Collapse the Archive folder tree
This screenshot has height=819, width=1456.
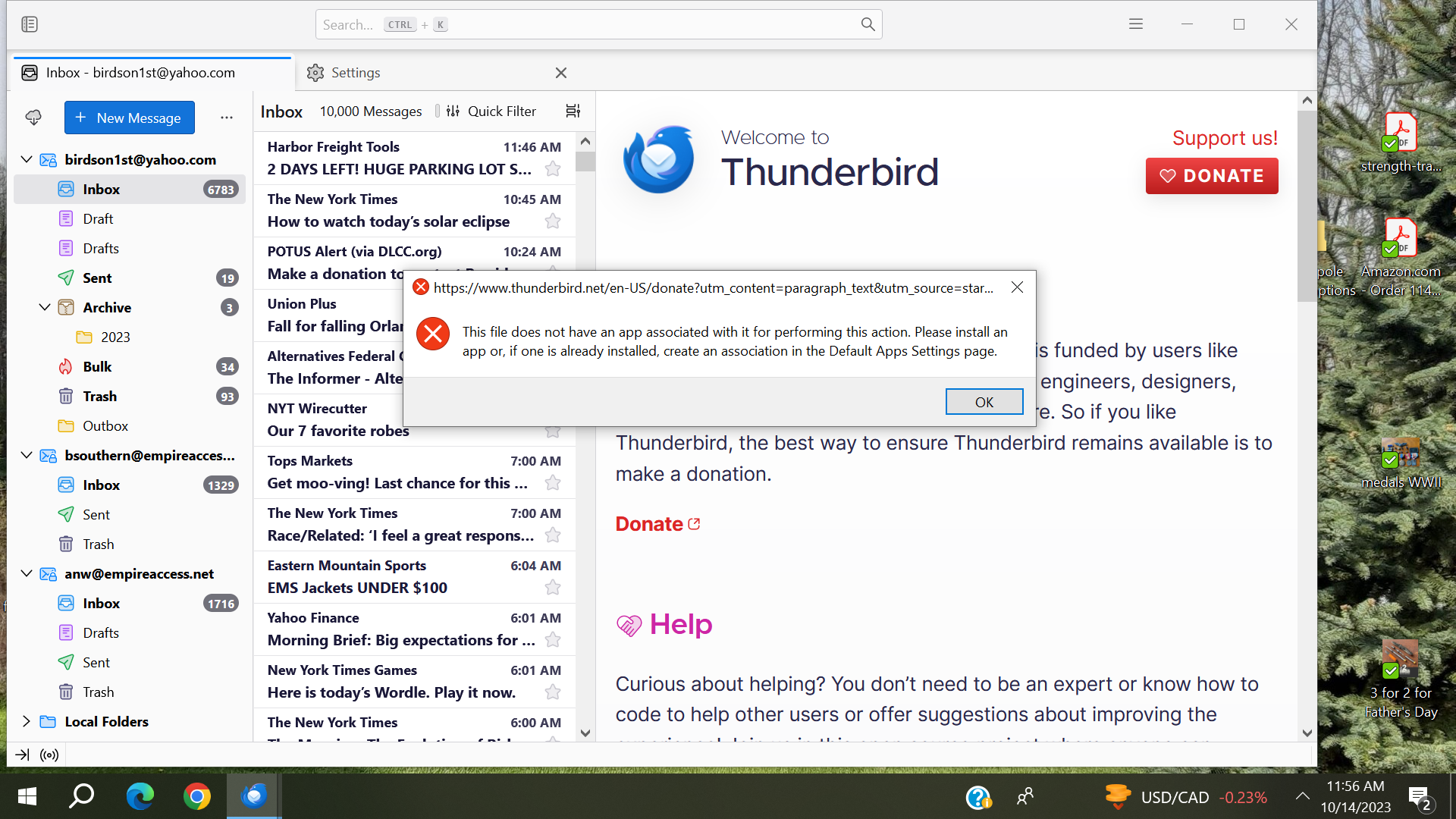(x=45, y=307)
